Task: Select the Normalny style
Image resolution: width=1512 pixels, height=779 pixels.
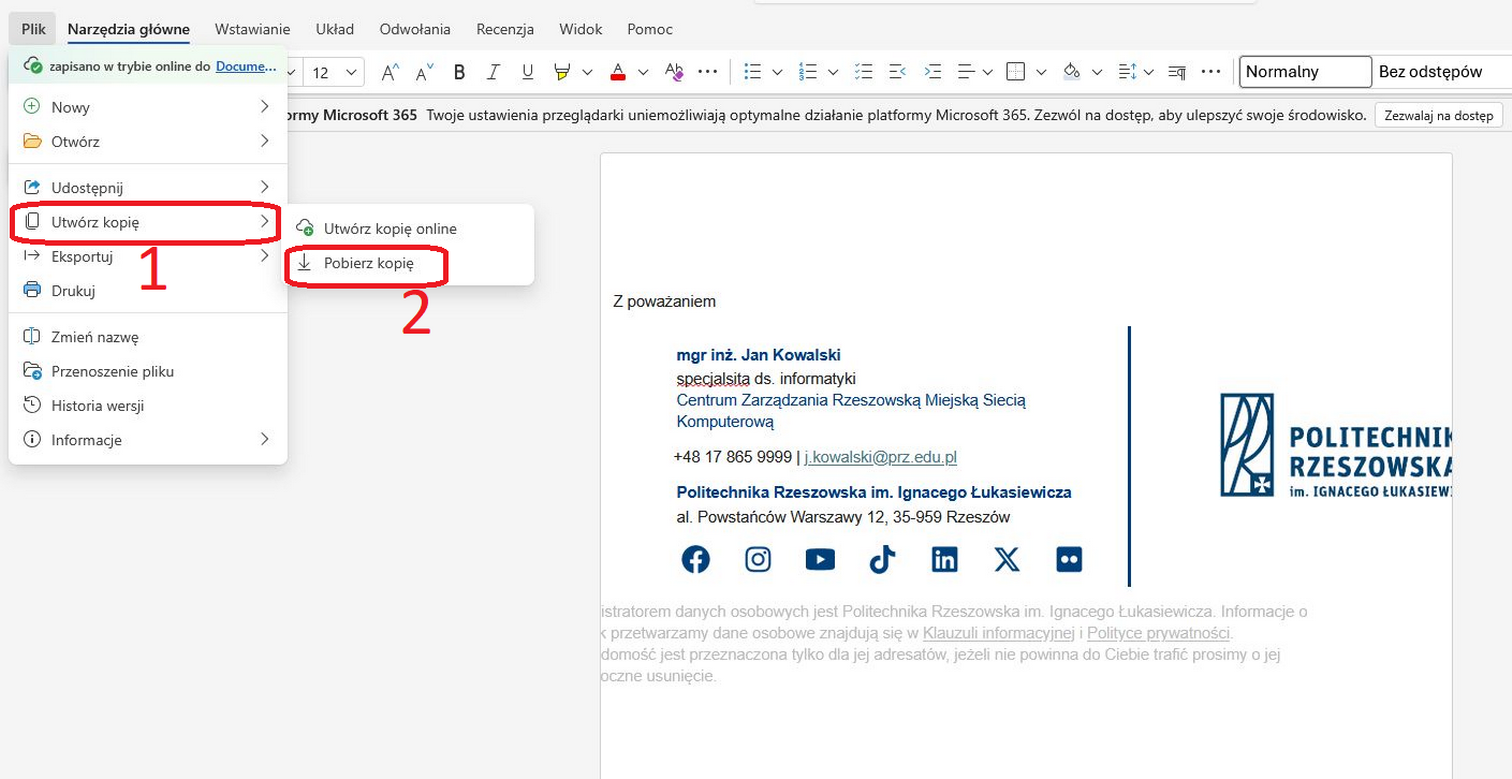Action: pyautogui.click(x=1305, y=72)
